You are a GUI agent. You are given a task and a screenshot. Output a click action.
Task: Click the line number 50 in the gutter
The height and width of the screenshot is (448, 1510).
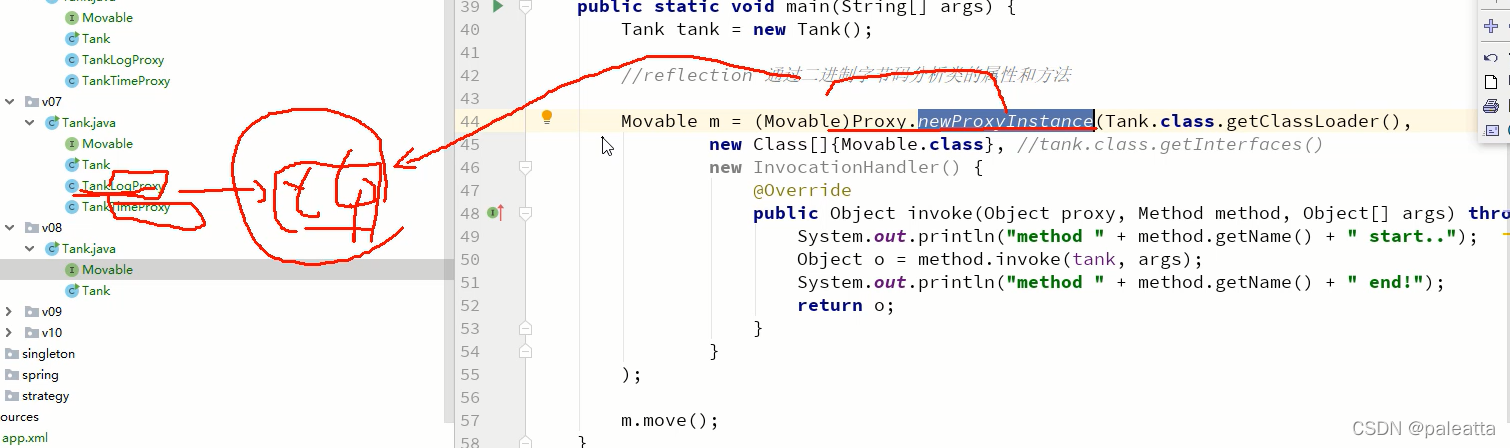tap(469, 259)
